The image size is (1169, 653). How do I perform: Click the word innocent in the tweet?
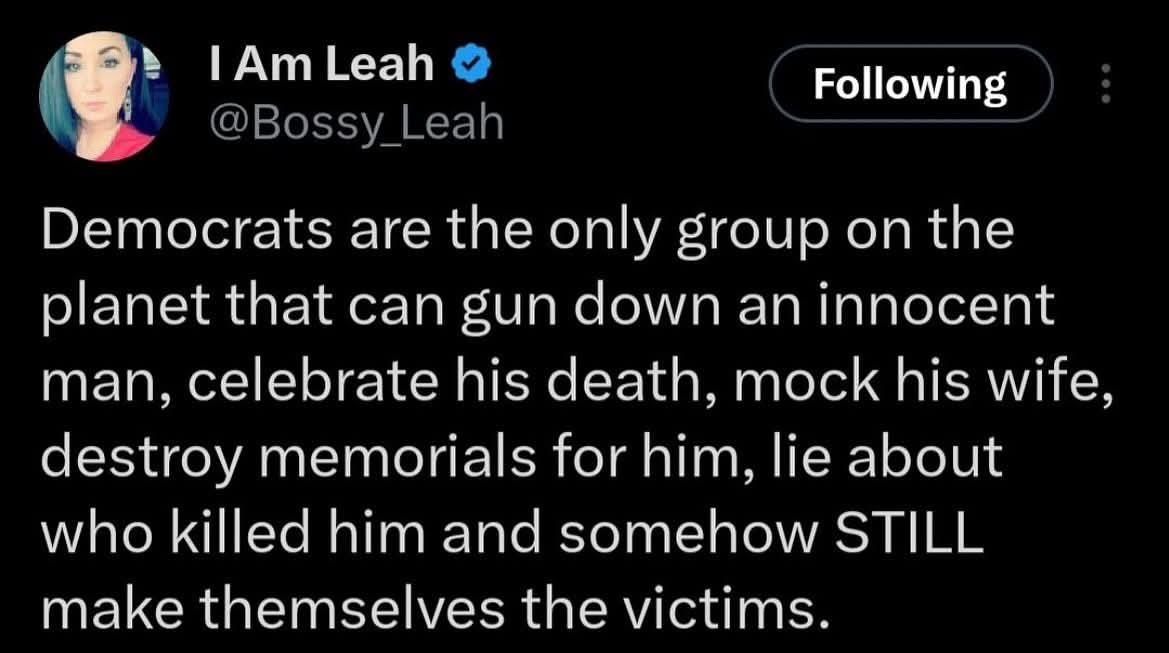936,306
